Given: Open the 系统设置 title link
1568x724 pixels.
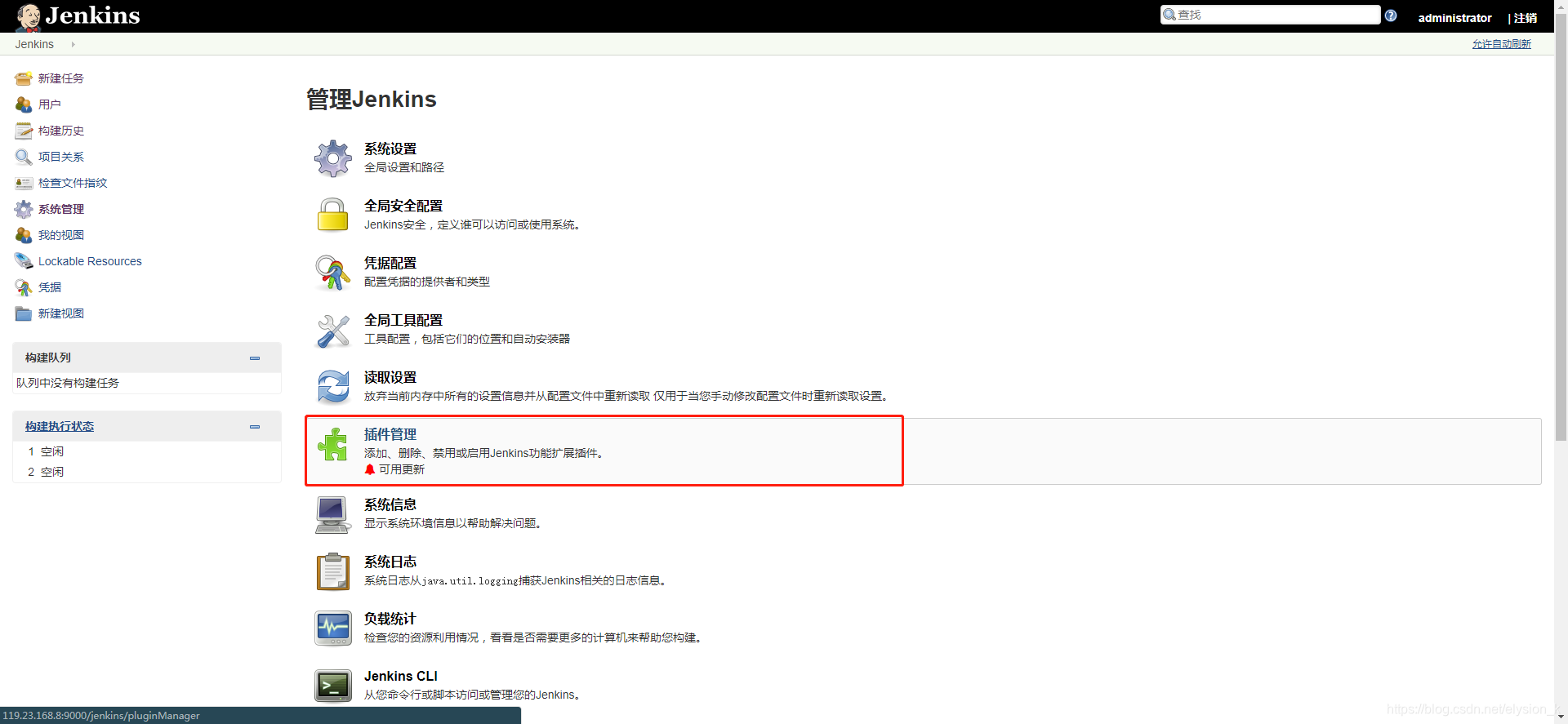Looking at the screenshot, I should click(390, 149).
